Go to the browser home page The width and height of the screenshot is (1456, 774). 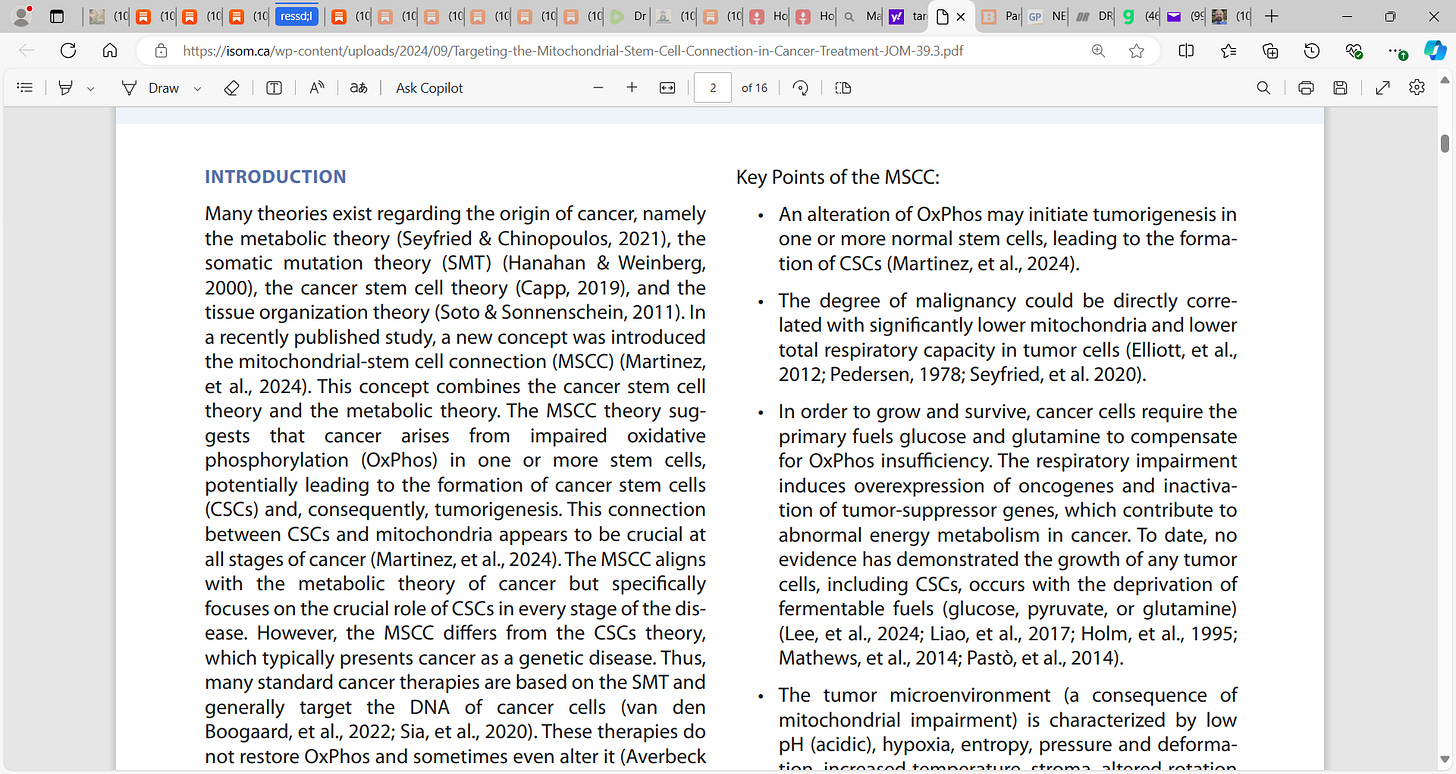(110, 51)
